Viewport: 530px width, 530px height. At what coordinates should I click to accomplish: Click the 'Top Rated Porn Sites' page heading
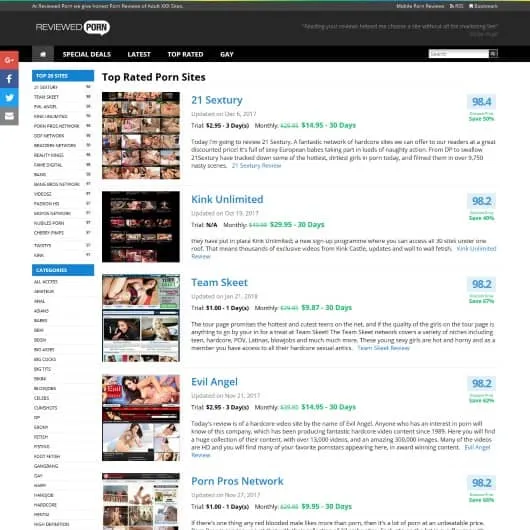click(x=154, y=77)
